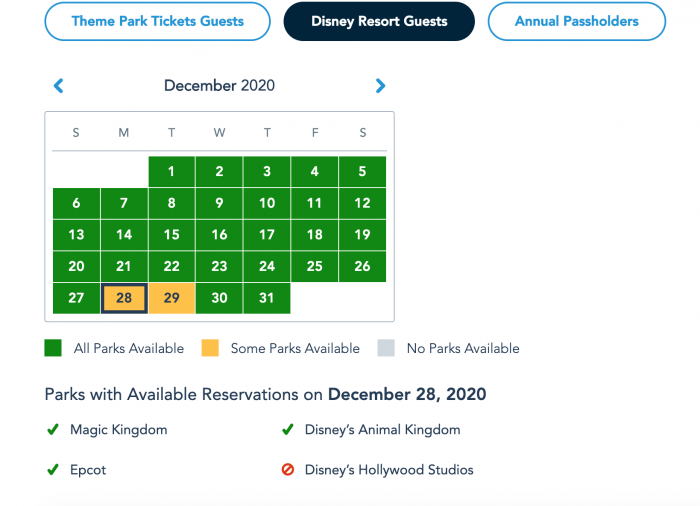Viewport: 700px width, 506px height.
Task: Select December 29 yellow date
Action: pyautogui.click(x=172, y=298)
